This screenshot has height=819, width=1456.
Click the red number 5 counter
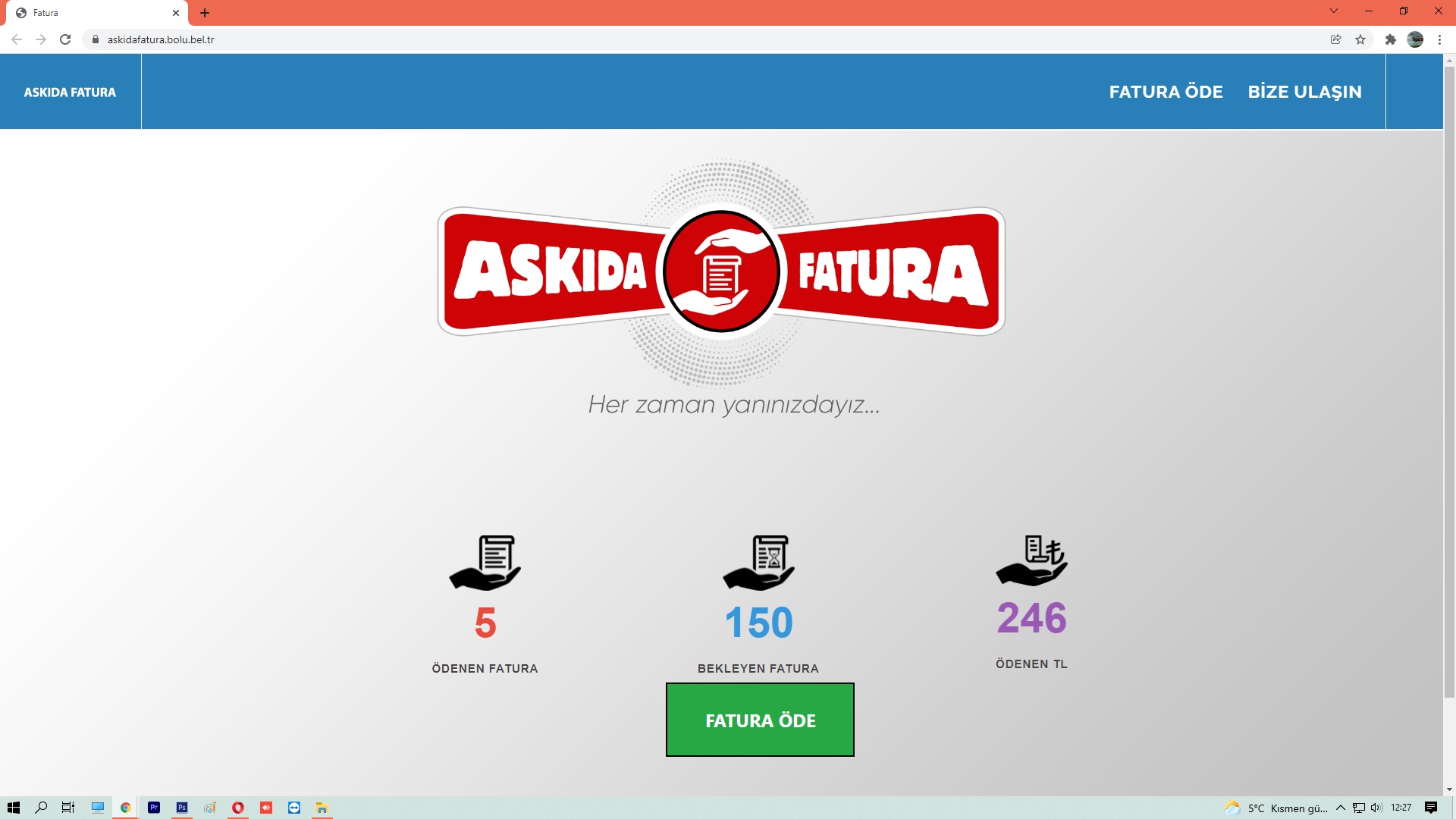point(485,623)
